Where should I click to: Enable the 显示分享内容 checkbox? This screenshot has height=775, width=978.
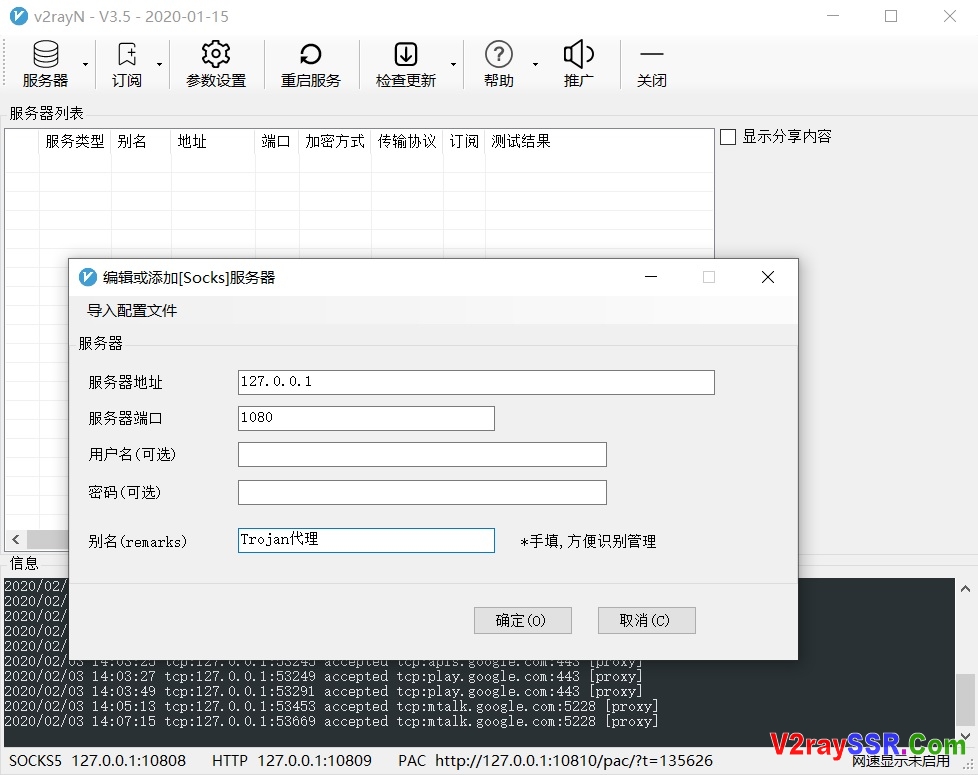point(729,137)
